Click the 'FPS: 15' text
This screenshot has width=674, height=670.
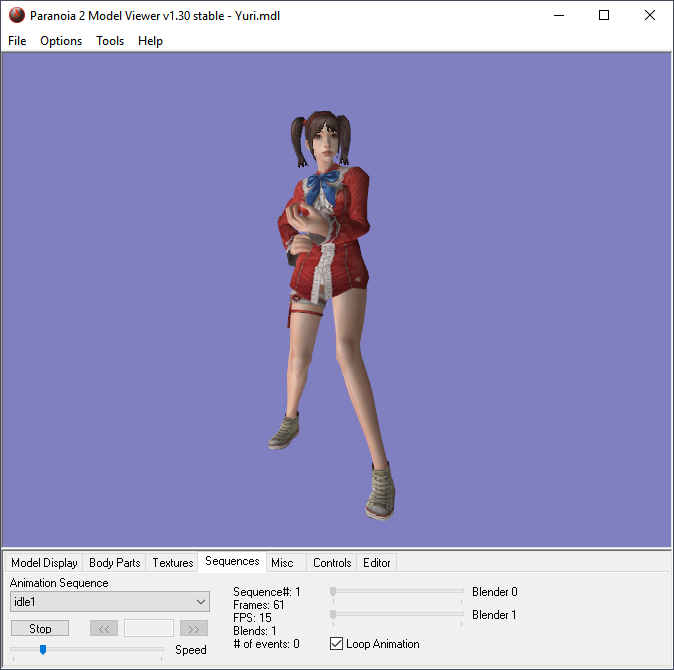(252, 618)
